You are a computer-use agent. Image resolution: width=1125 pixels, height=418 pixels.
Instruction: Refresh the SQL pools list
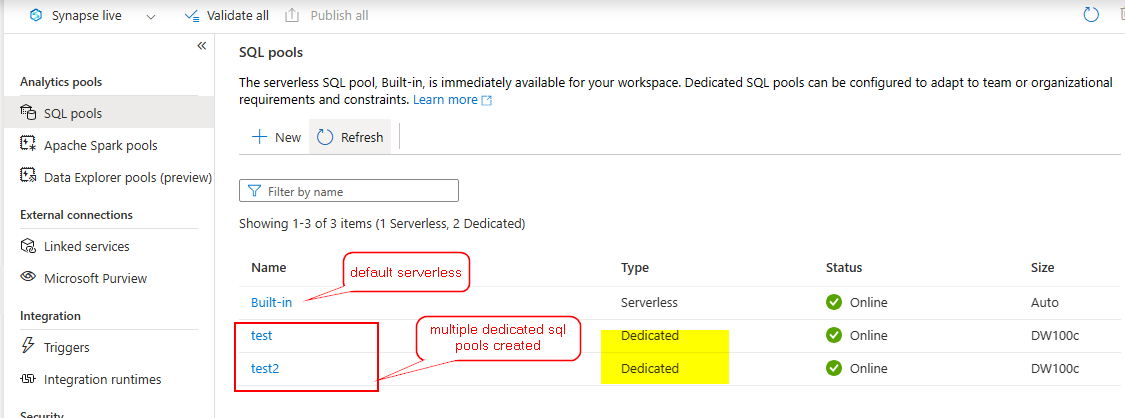[x=350, y=137]
